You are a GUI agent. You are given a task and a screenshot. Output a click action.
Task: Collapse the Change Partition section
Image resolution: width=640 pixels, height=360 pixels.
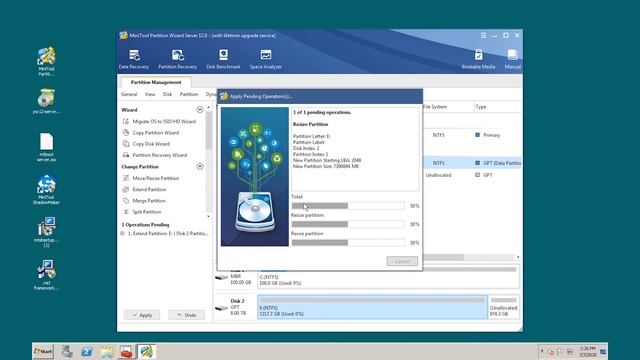(x=200, y=167)
